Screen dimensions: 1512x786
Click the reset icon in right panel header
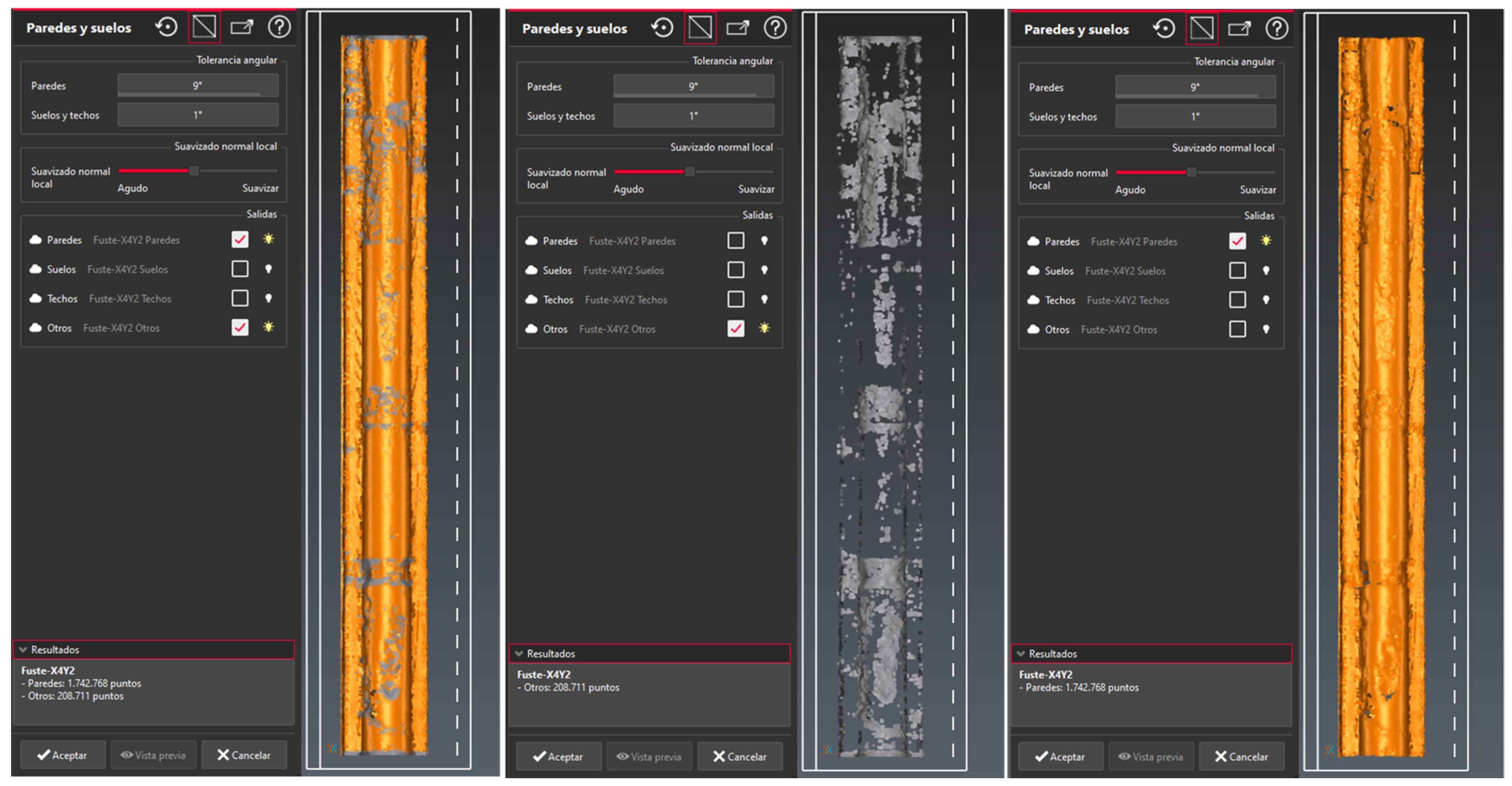pos(1164,28)
